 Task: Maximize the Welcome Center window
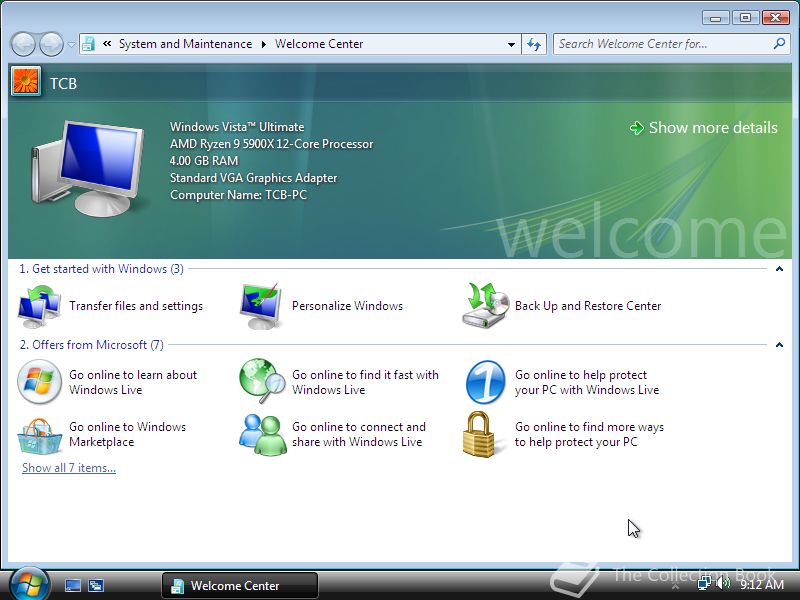[745, 18]
